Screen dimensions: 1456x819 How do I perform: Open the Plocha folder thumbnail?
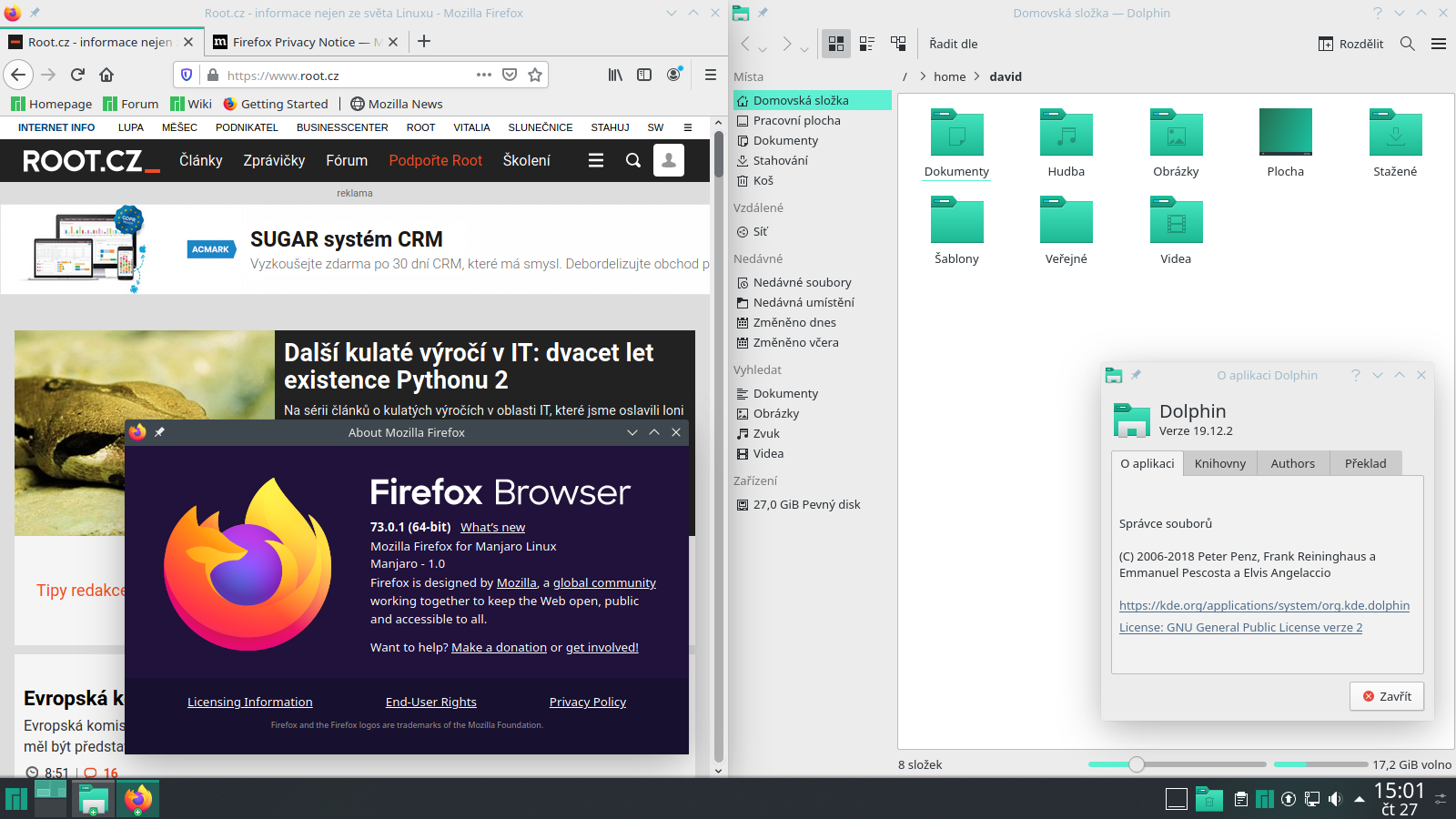pyautogui.click(x=1286, y=132)
